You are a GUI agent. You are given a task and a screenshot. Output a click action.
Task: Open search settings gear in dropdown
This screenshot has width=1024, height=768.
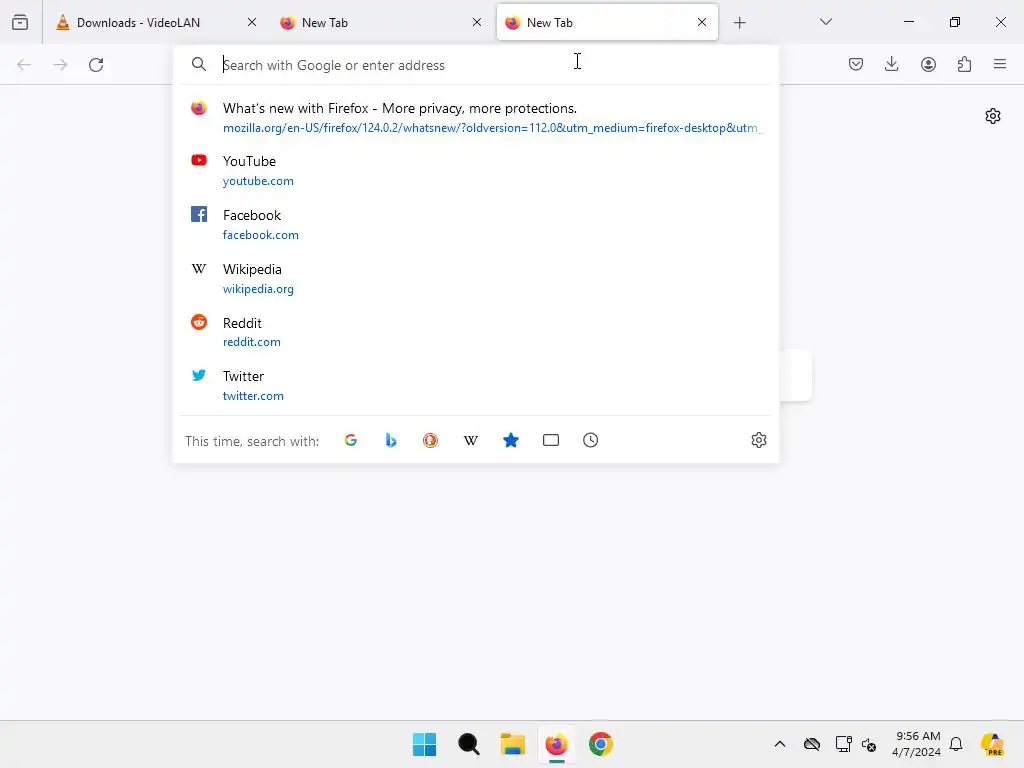coord(758,440)
